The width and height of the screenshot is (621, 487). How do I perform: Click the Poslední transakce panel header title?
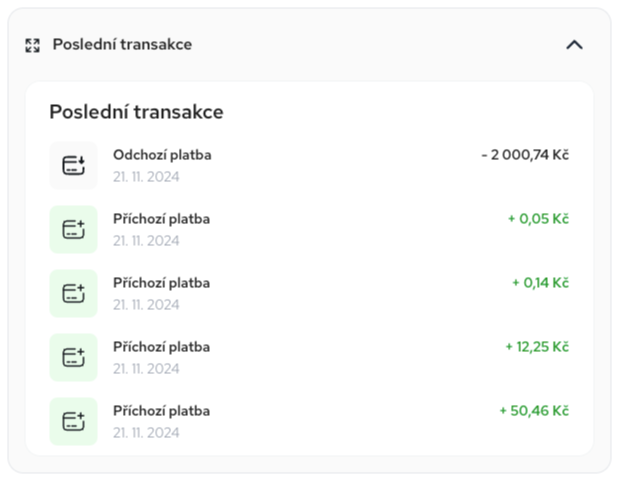(122, 44)
